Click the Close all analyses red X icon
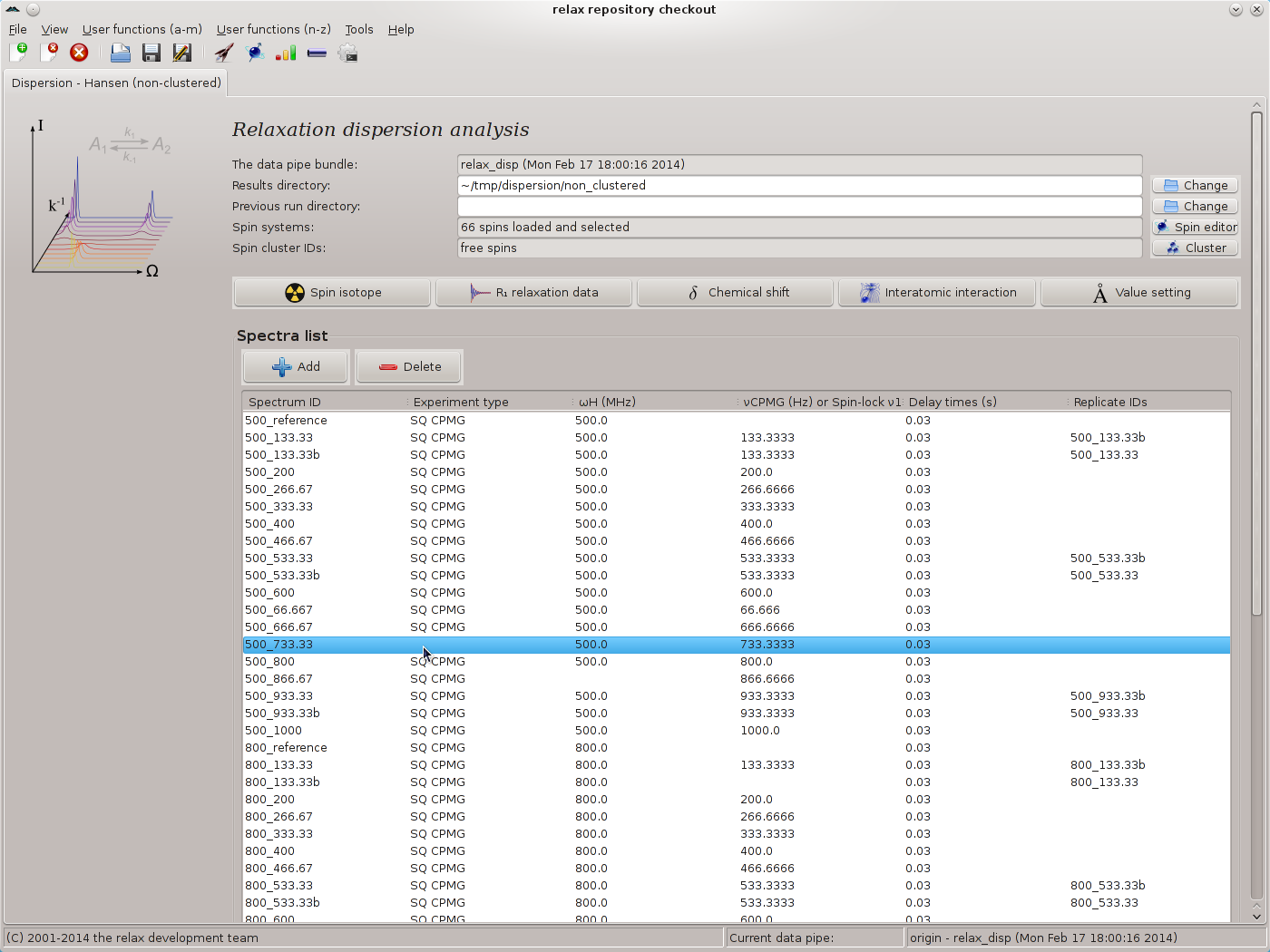Screen dimensions: 1270x952 (79, 53)
